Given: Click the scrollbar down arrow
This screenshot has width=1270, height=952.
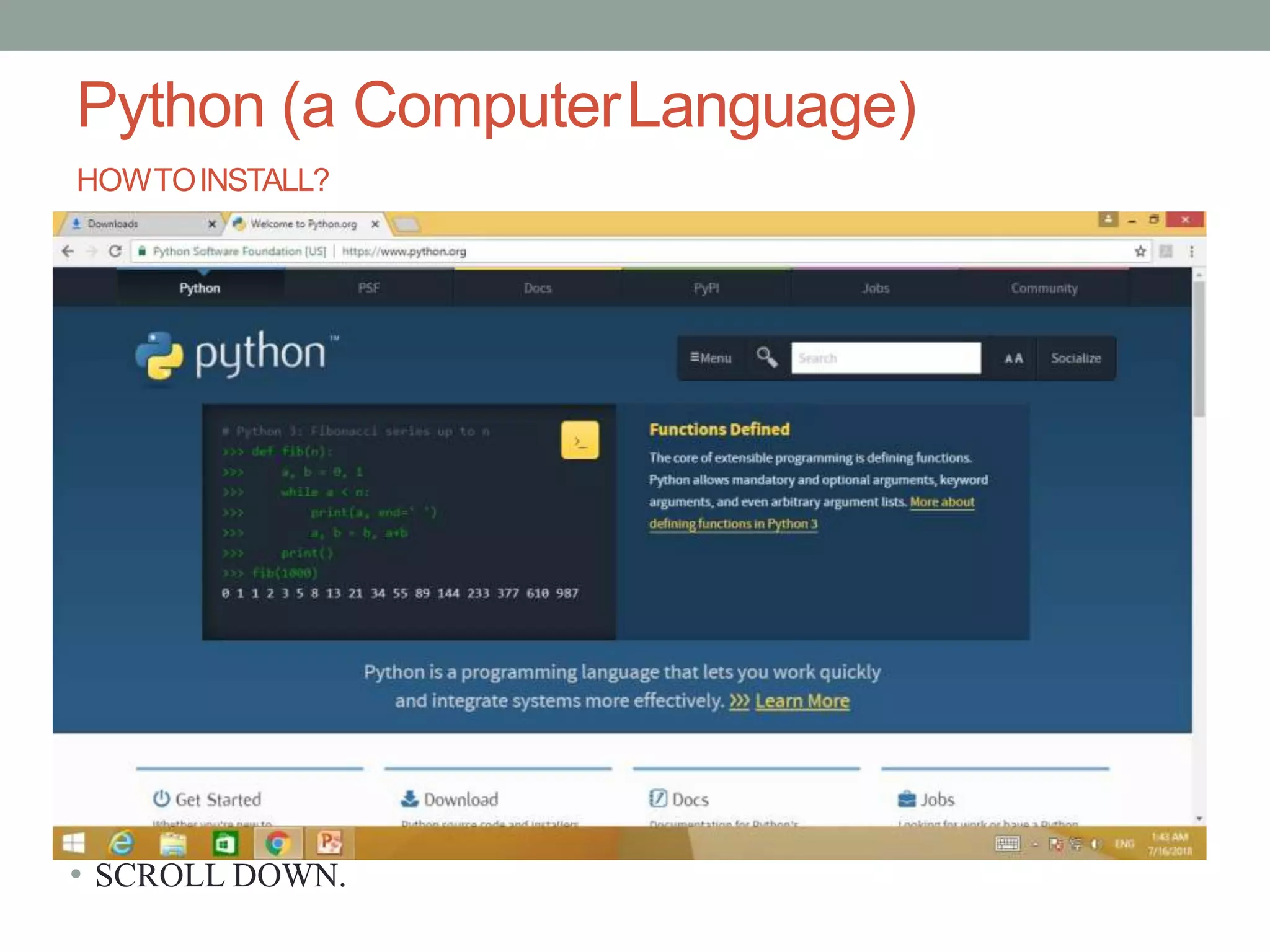Looking at the screenshot, I should pos(1199,819).
